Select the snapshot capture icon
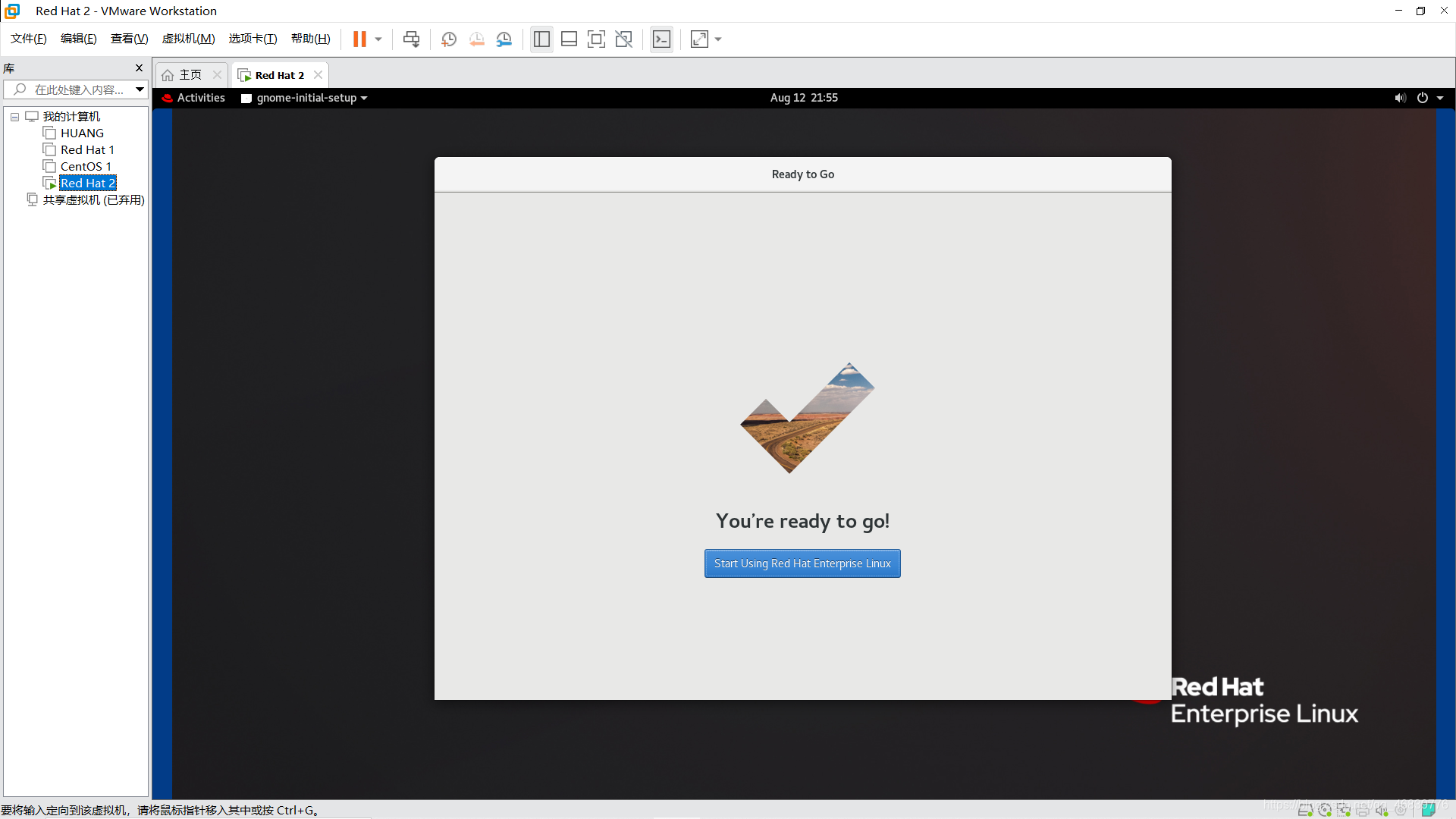 tap(448, 39)
